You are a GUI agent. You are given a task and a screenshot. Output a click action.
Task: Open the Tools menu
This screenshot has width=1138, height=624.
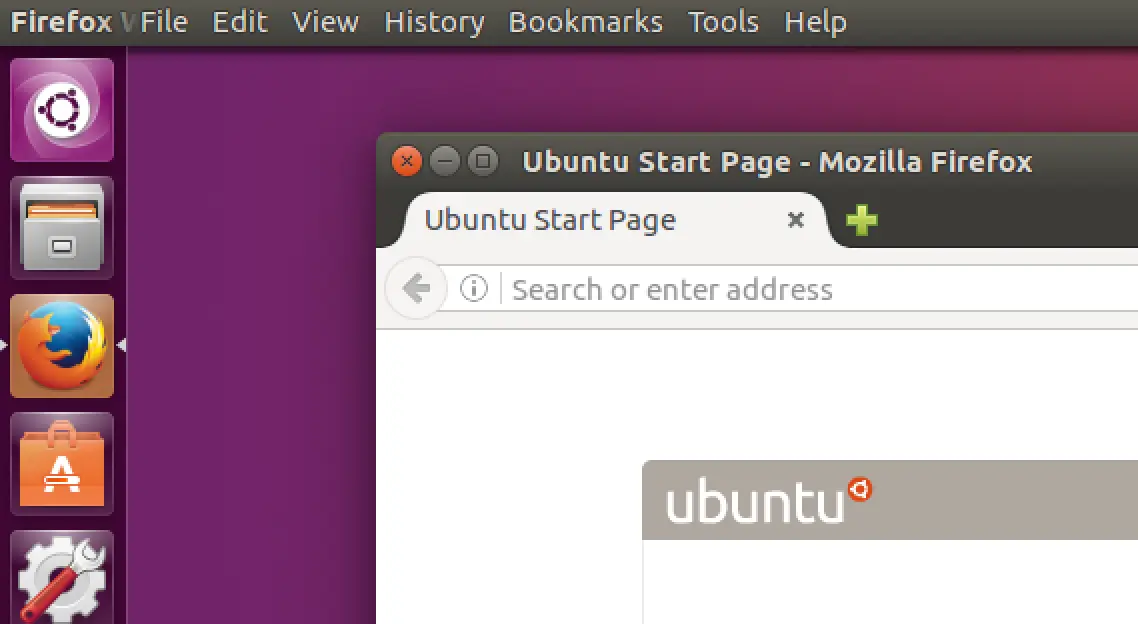[x=724, y=22]
